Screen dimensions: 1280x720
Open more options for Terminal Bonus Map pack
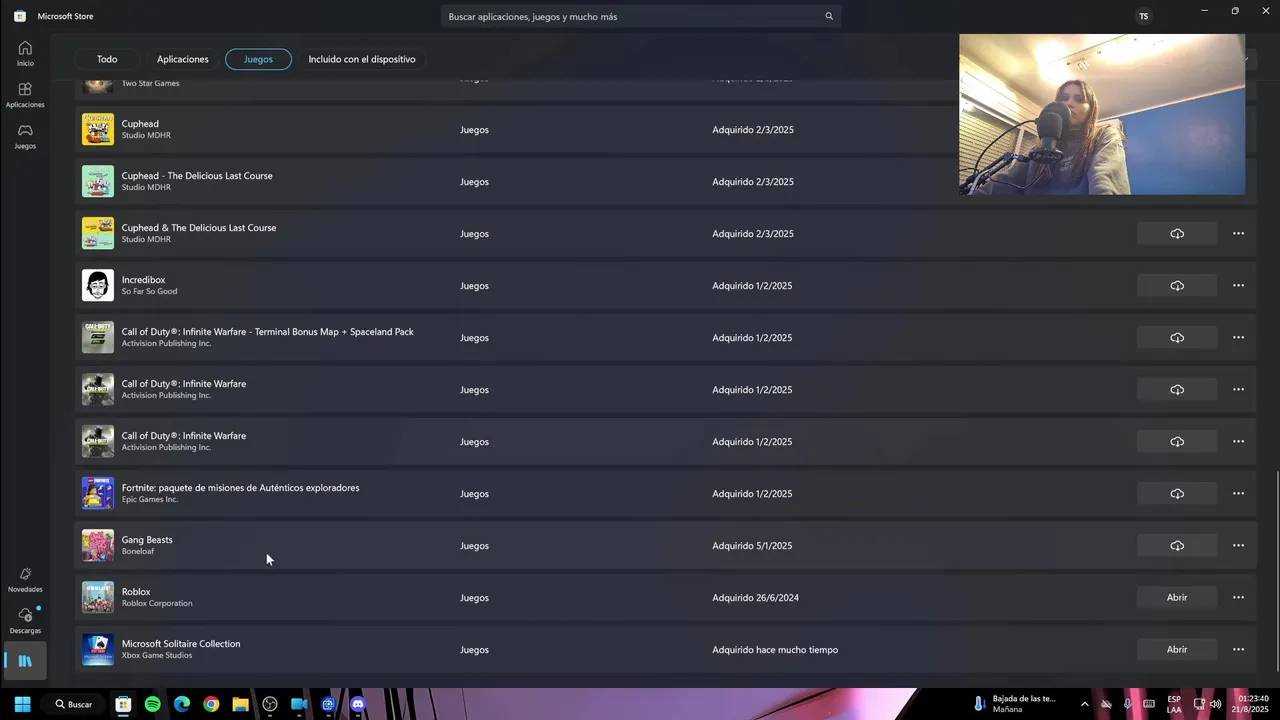1238,338
